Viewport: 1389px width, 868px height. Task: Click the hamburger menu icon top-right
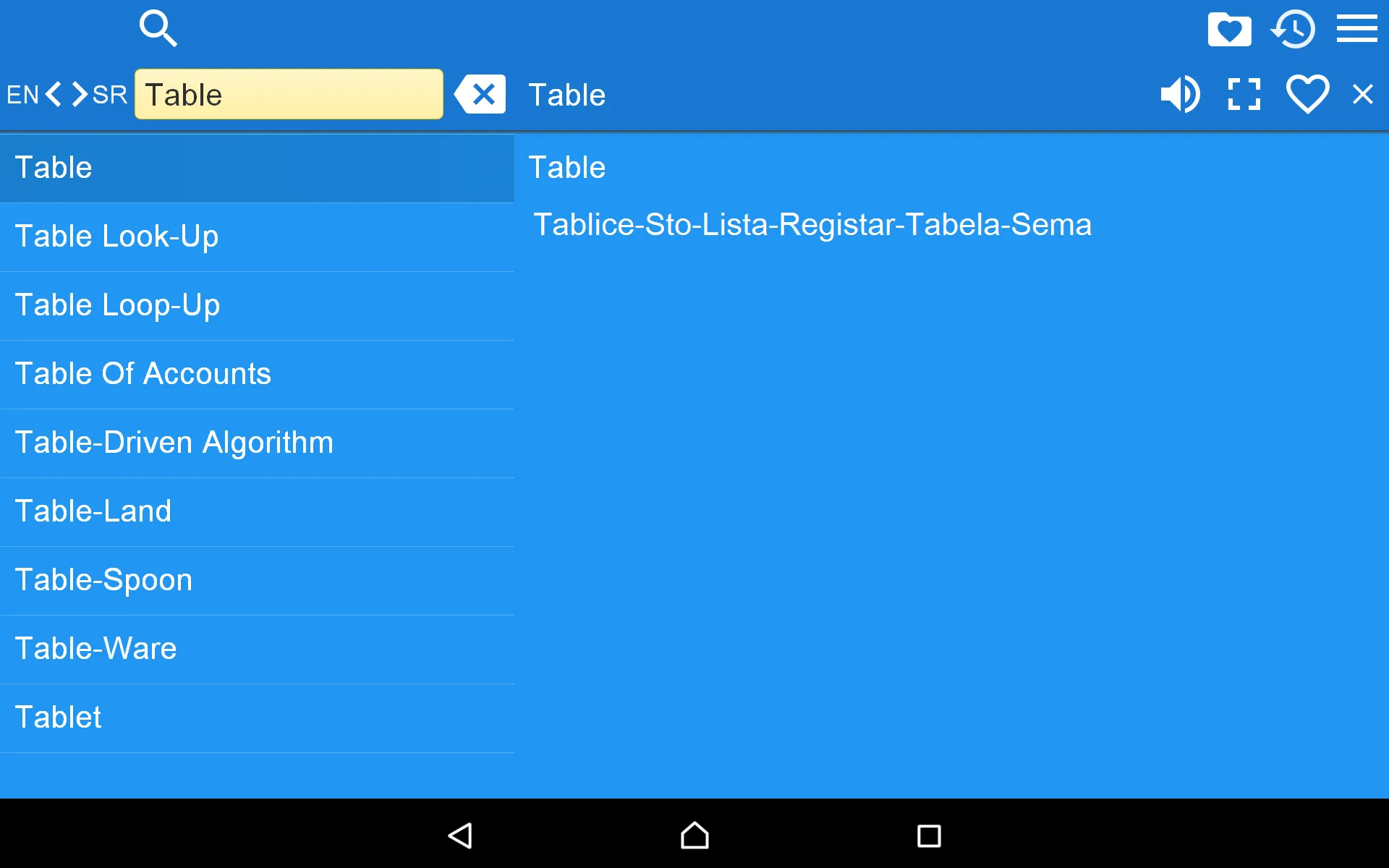pyautogui.click(x=1358, y=28)
